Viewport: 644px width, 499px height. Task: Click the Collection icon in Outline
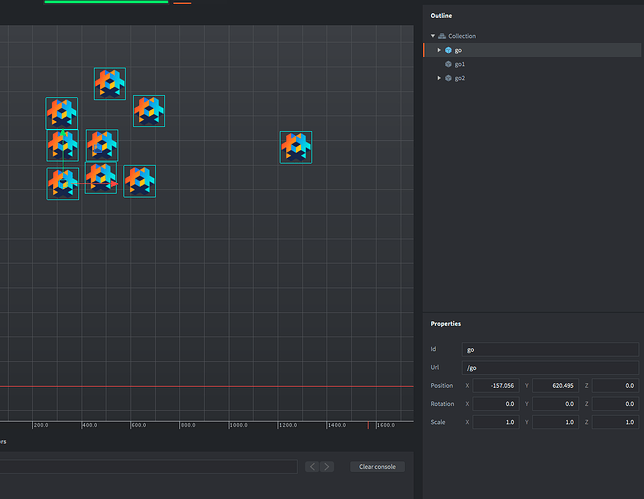442,36
